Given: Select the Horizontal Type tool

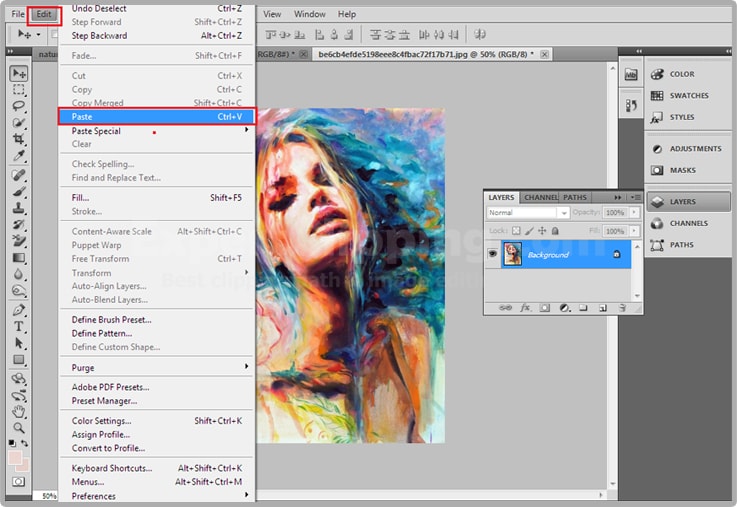Looking at the screenshot, I should point(19,327).
